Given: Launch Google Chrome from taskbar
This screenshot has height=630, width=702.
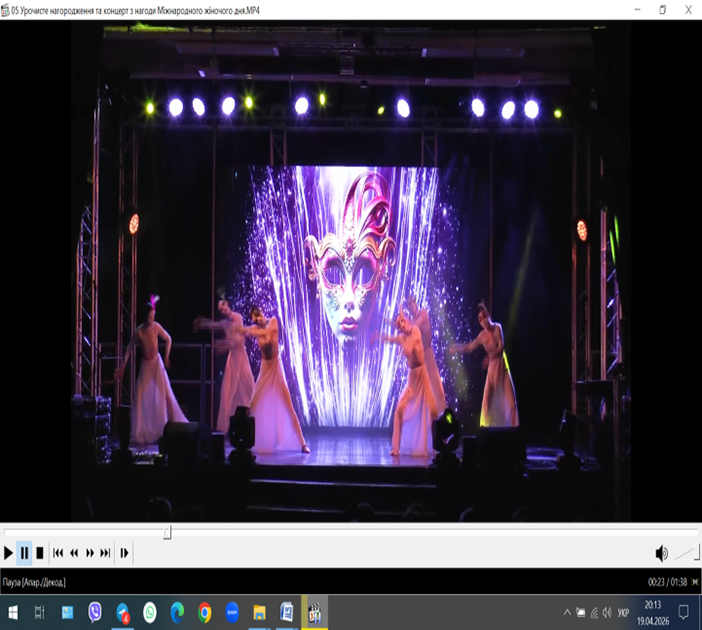Looking at the screenshot, I should tap(204, 612).
